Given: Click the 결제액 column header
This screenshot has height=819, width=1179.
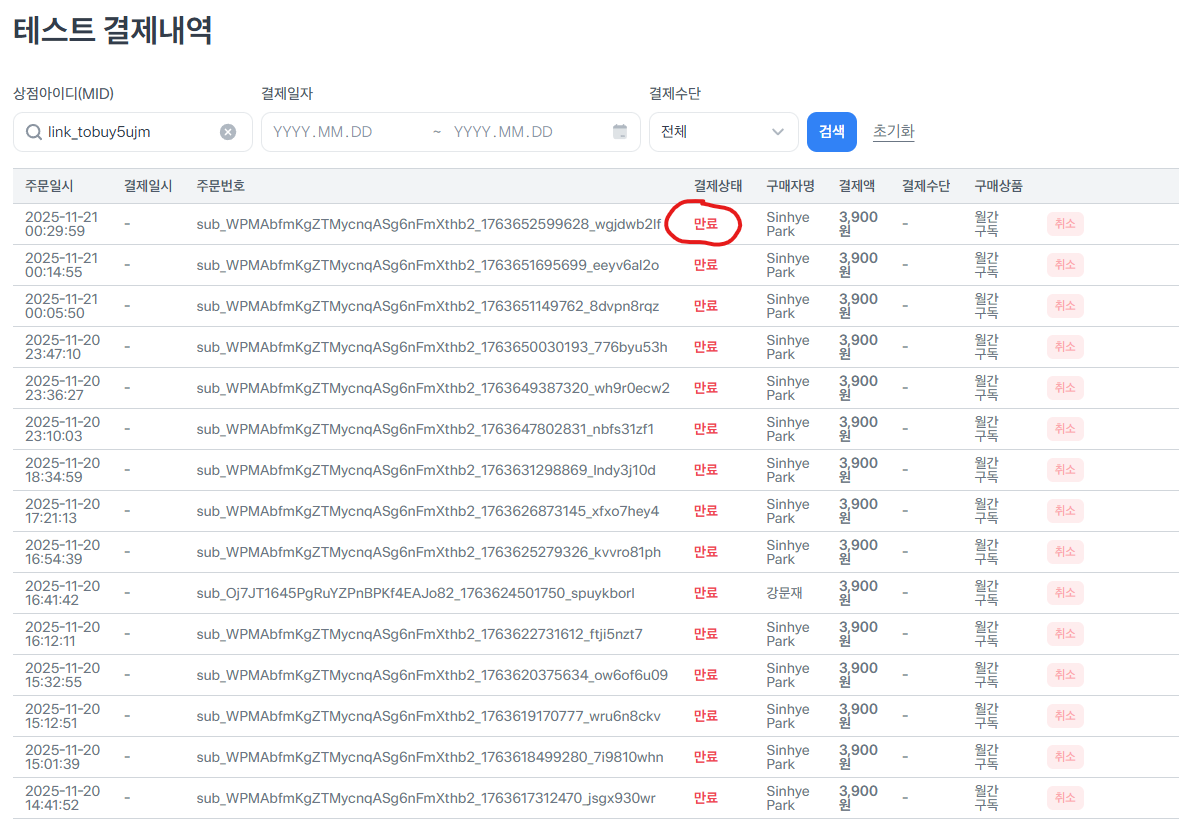Looking at the screenshot, I should 856,187.
